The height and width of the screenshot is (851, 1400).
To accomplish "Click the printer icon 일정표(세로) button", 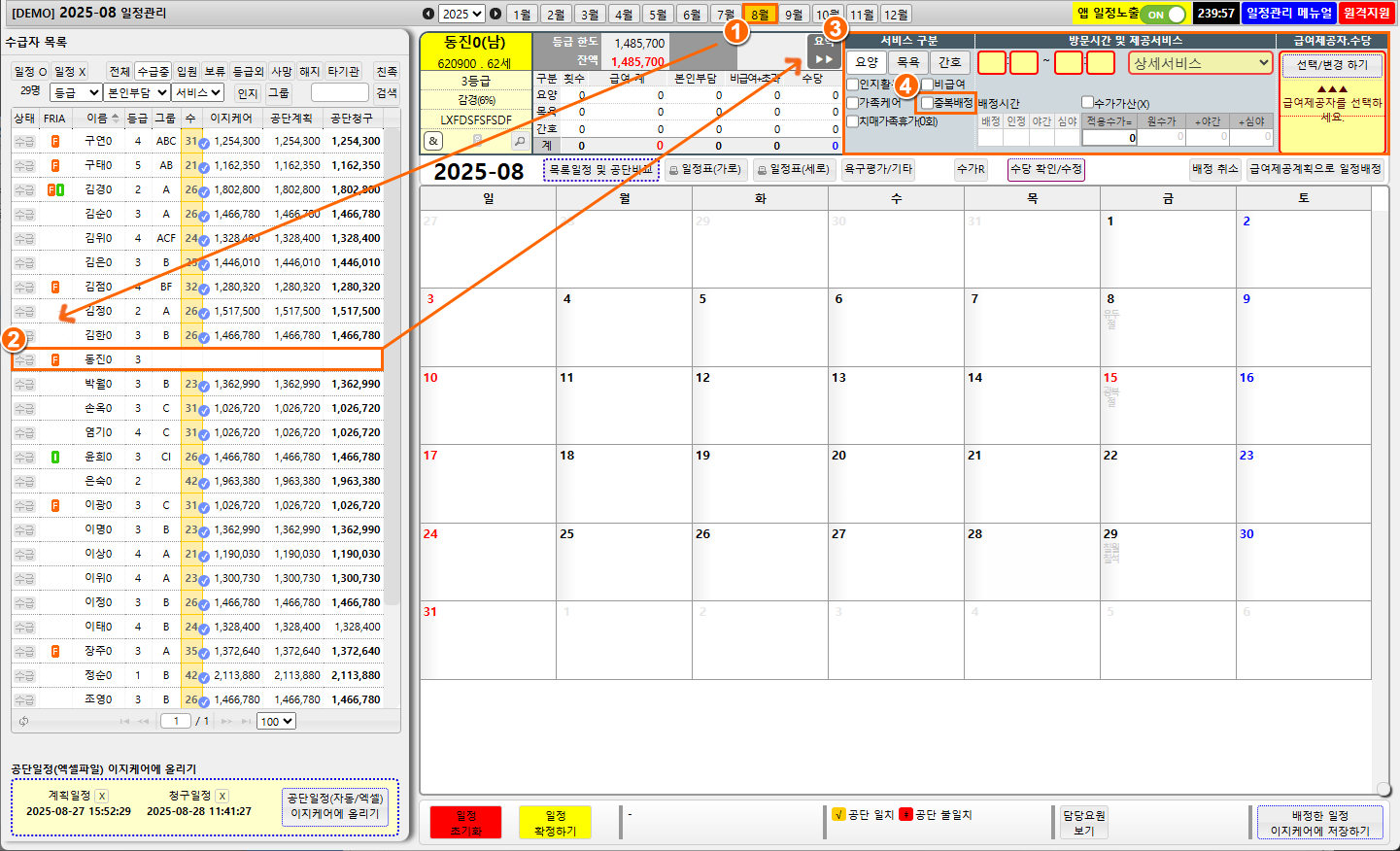I will click(x=794, y=169).
